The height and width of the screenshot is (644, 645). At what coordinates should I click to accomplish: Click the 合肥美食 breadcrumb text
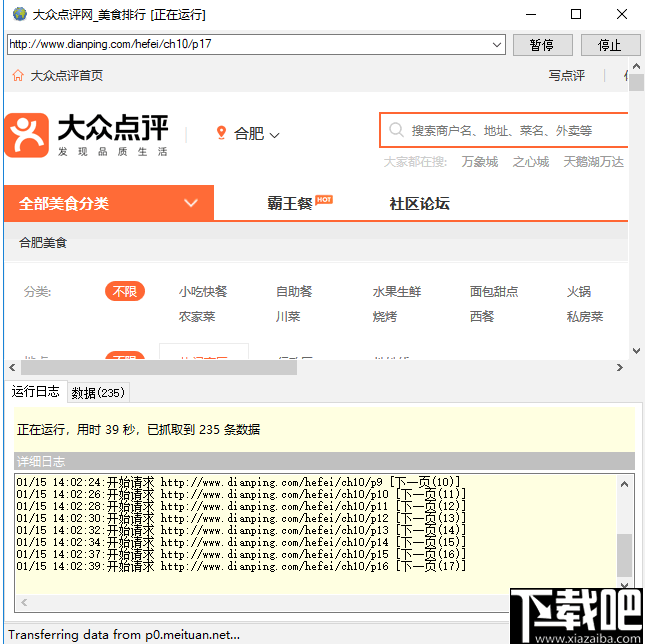43,243
